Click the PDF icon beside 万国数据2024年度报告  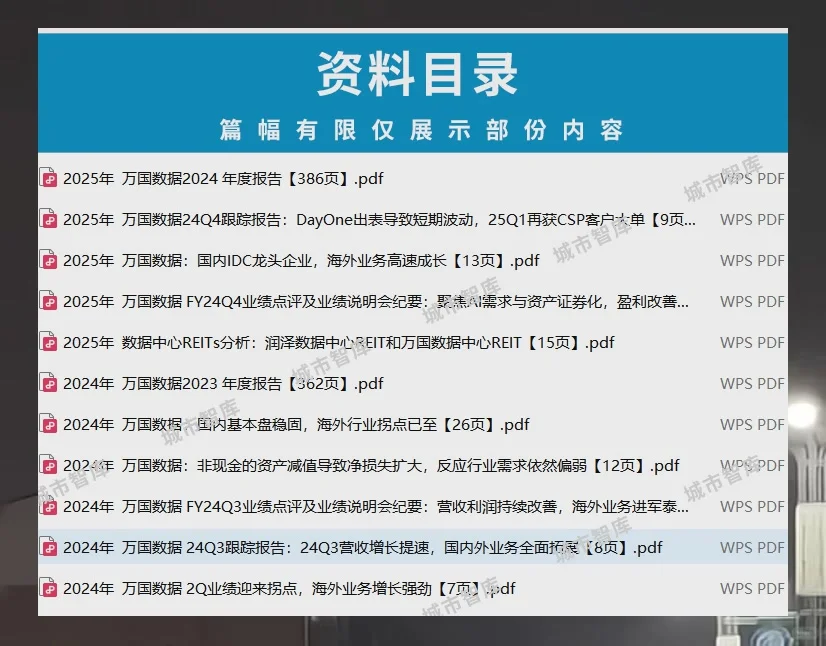click(47, 178)
